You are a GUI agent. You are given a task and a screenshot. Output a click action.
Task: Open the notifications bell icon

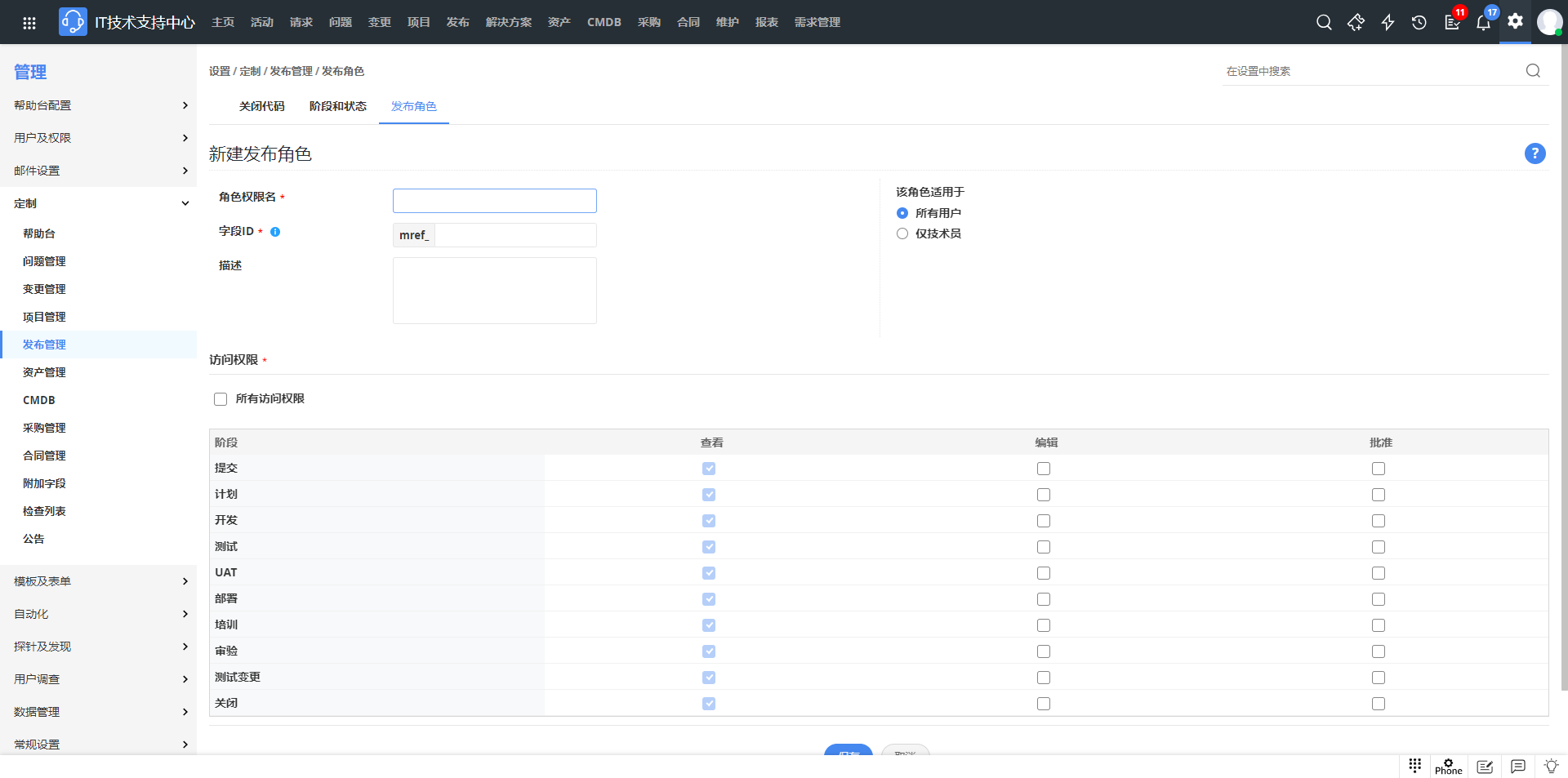coord(1483,23)
